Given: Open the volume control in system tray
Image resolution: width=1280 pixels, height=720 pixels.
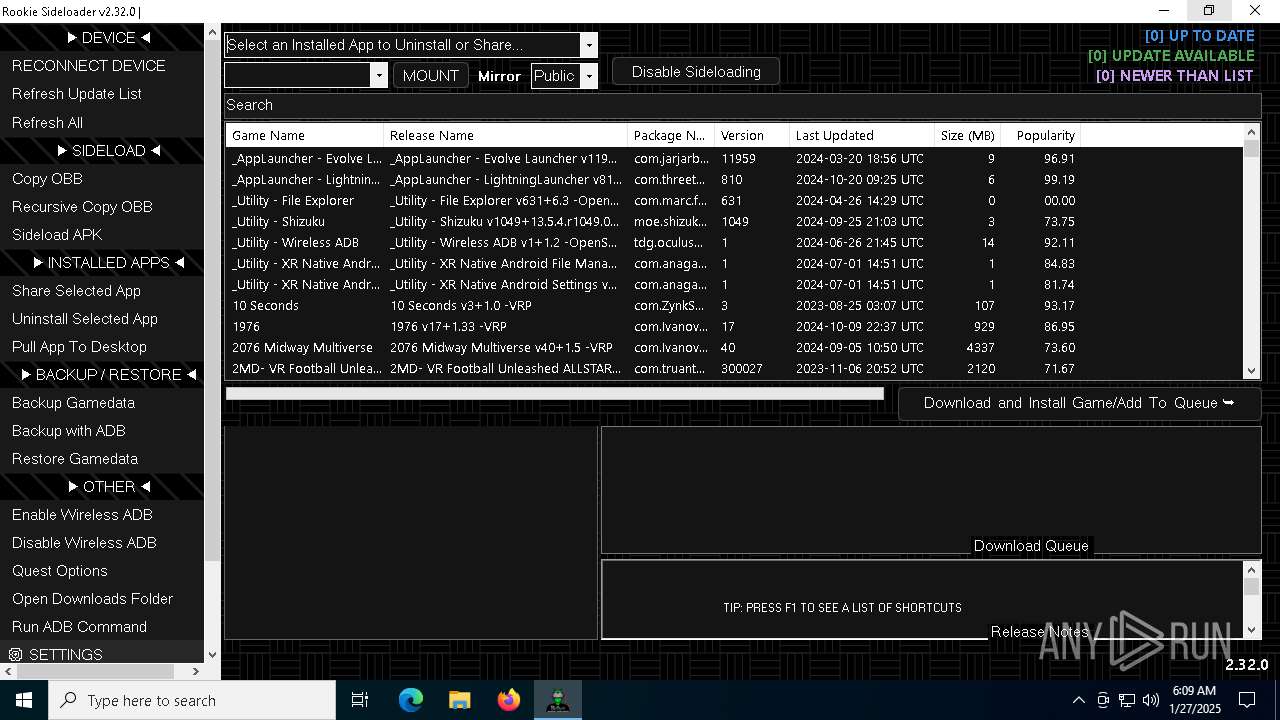Looking at the screenshot, I should coord(1151,700).
